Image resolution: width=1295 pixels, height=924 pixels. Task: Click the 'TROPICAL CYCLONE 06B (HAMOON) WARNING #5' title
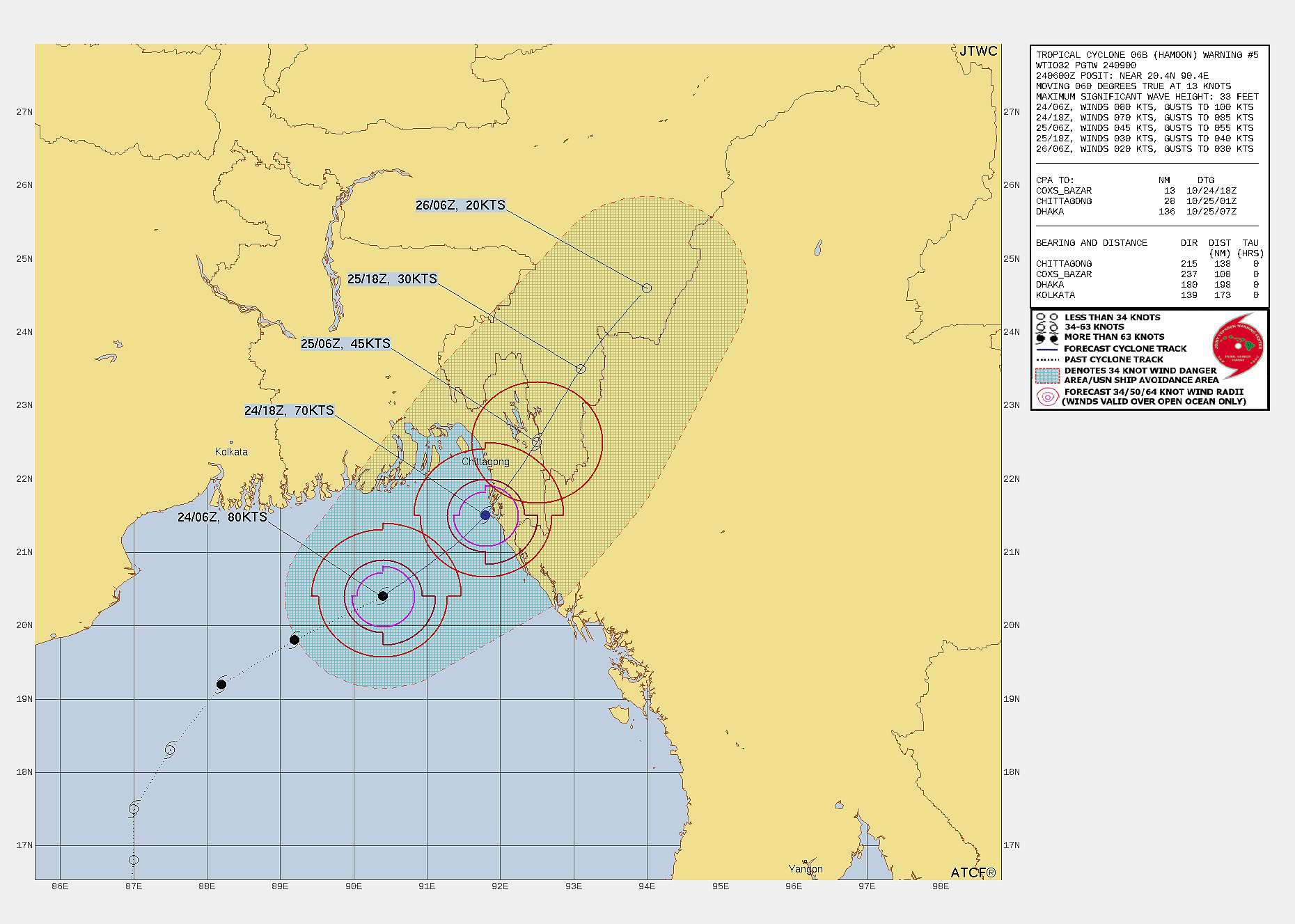pyautogui.click(x=1147, y=55)
